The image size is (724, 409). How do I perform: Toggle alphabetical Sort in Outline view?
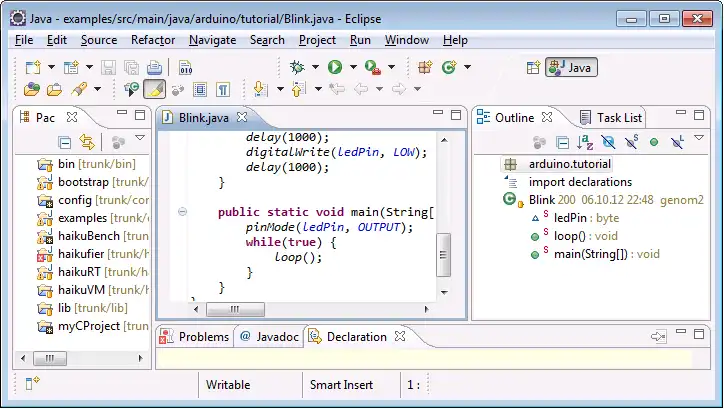pyautogui.click(x=585, y=142)
